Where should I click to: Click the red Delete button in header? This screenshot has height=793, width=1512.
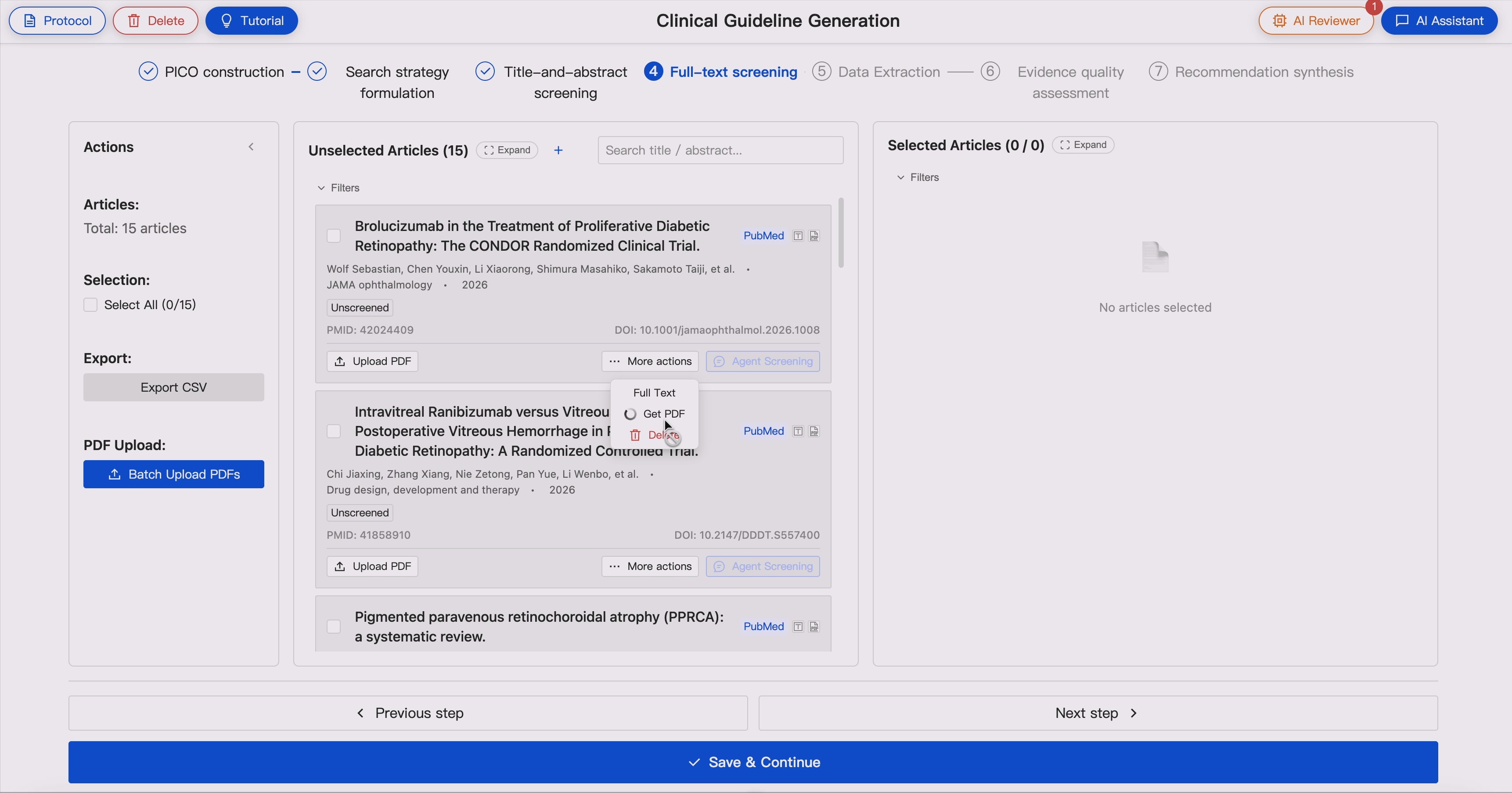tap(155, 21)
